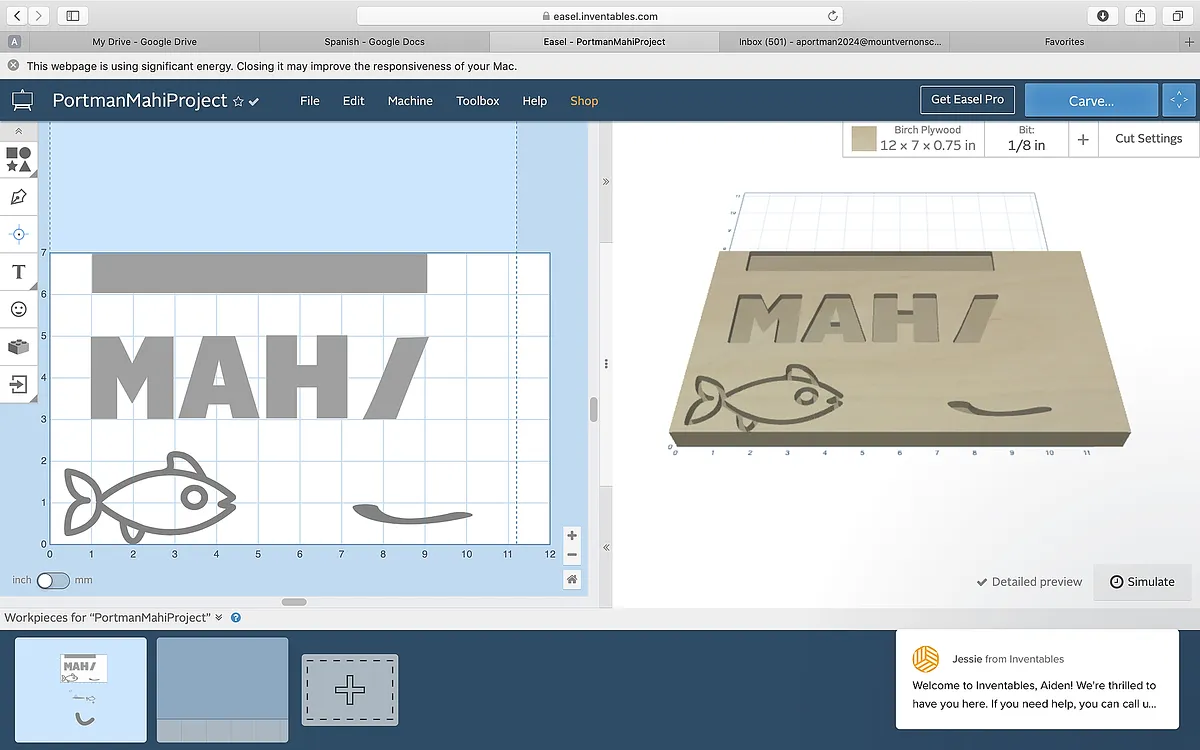1200x750 pixels.
Task: Open the Text tool
Action: pos(18,272)
